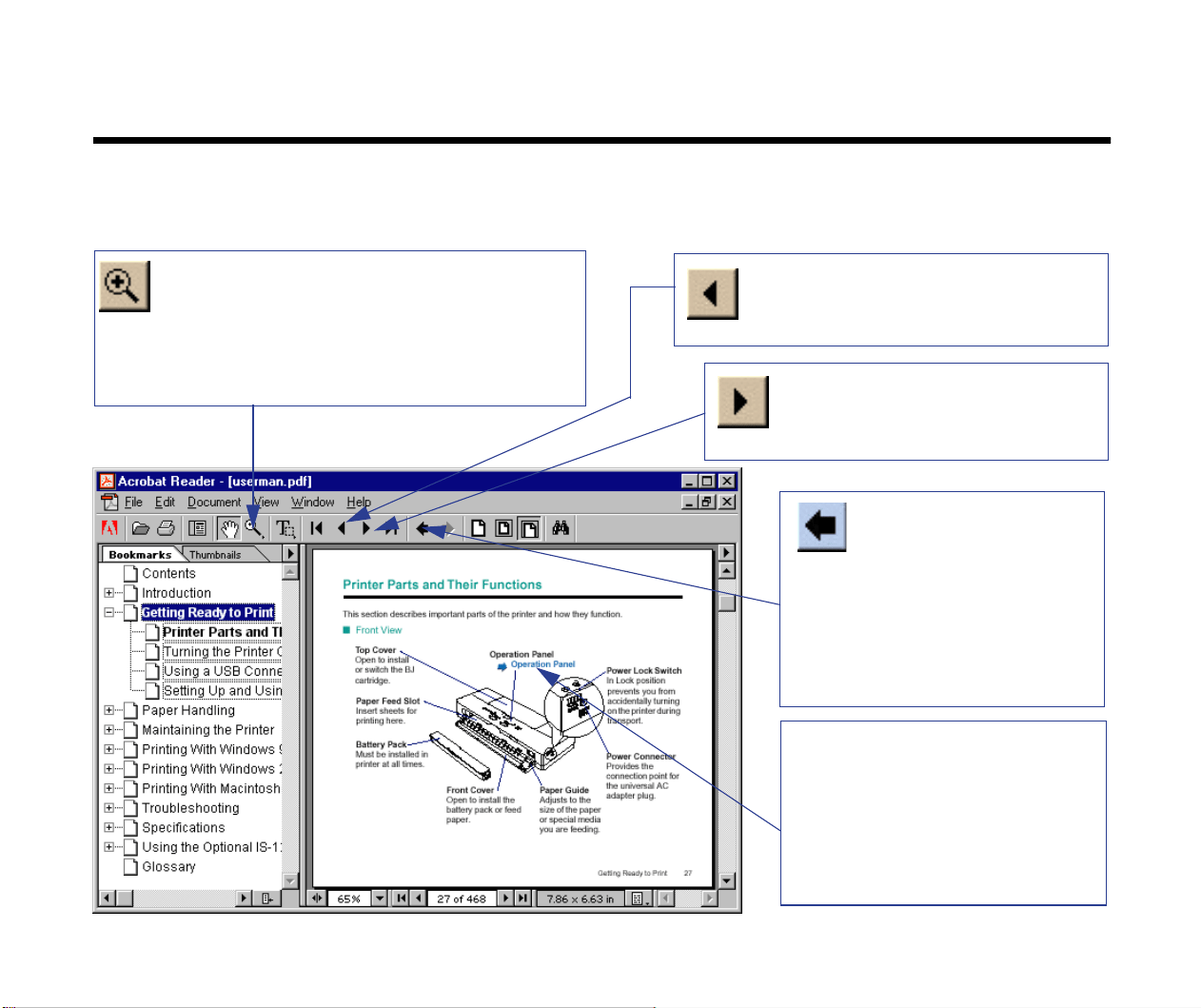Screen dimensions: 1201x1008
Task: Click the Next Page toolbar arrow
Action: (365, 528)
